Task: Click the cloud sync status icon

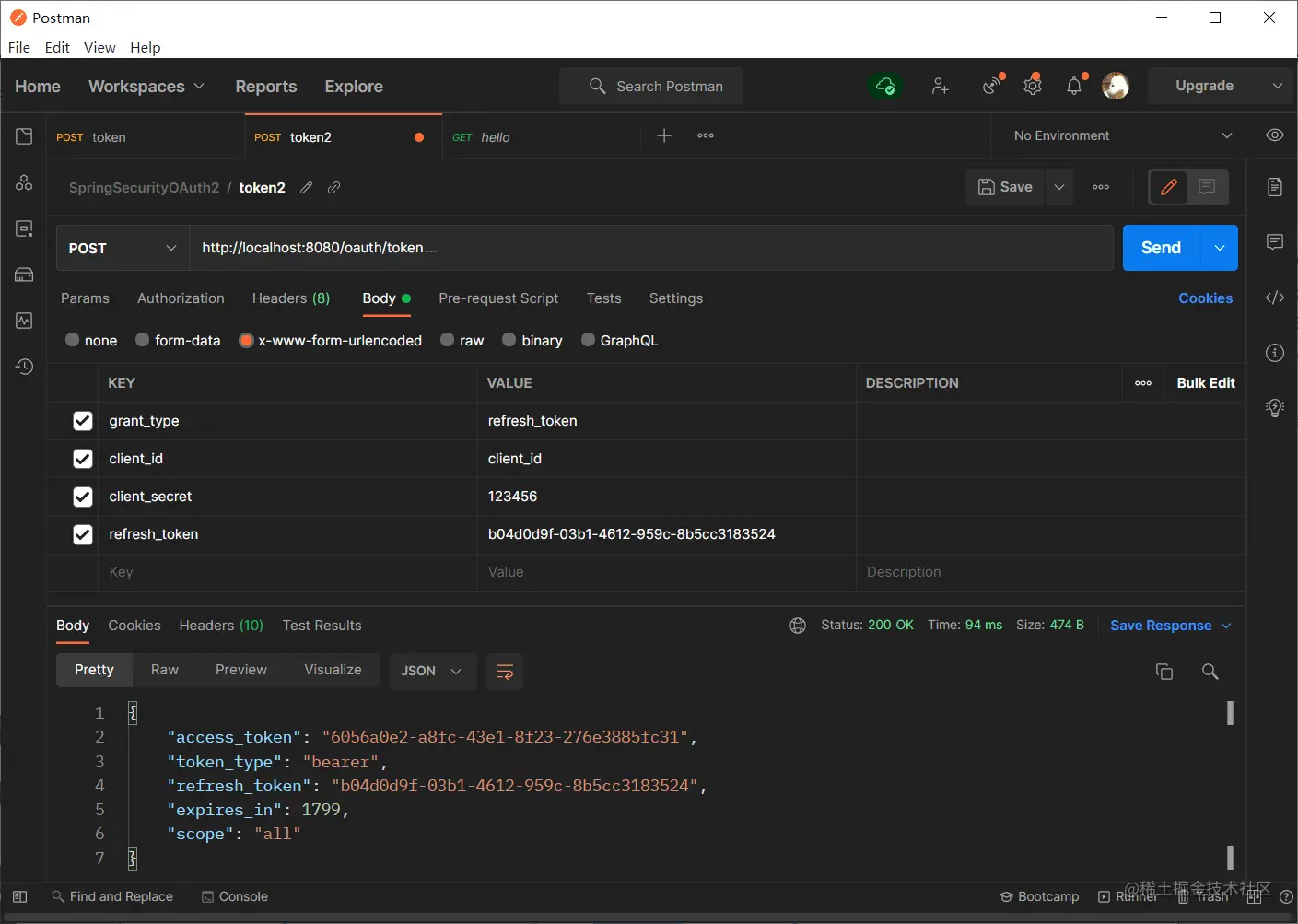Action: (x=885, y=86)
